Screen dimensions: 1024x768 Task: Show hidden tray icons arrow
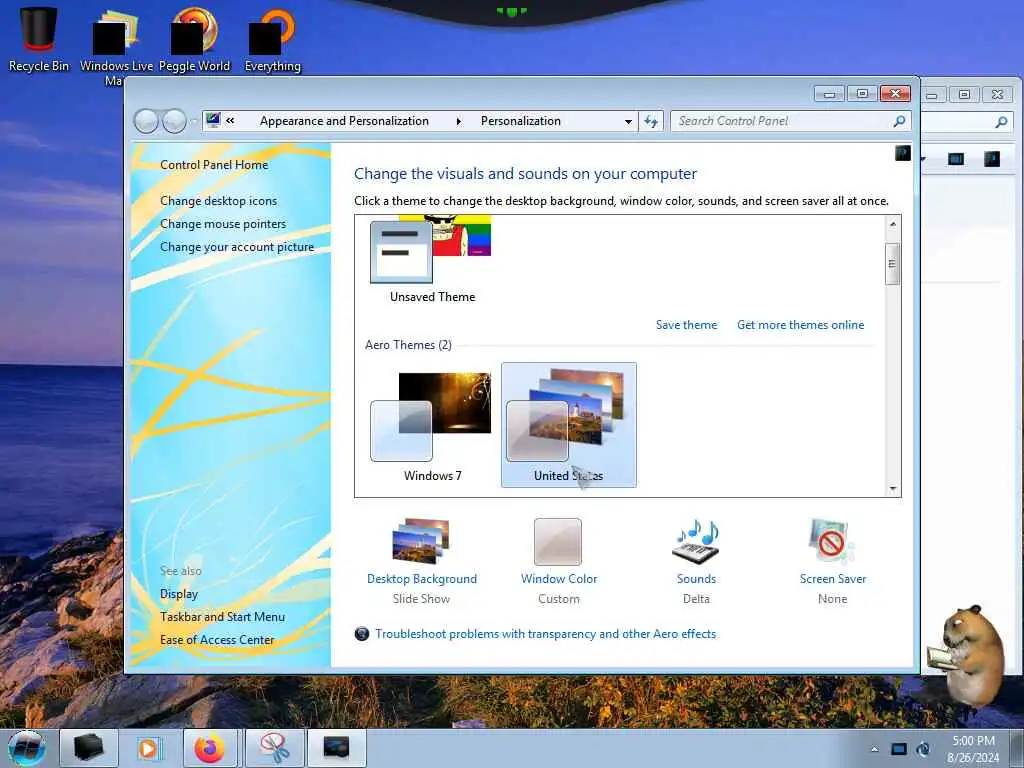click(x=874, y=749)
